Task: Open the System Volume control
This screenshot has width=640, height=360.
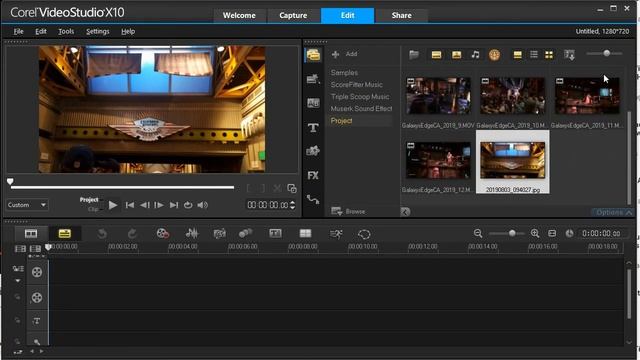Action: click(202, 205)
